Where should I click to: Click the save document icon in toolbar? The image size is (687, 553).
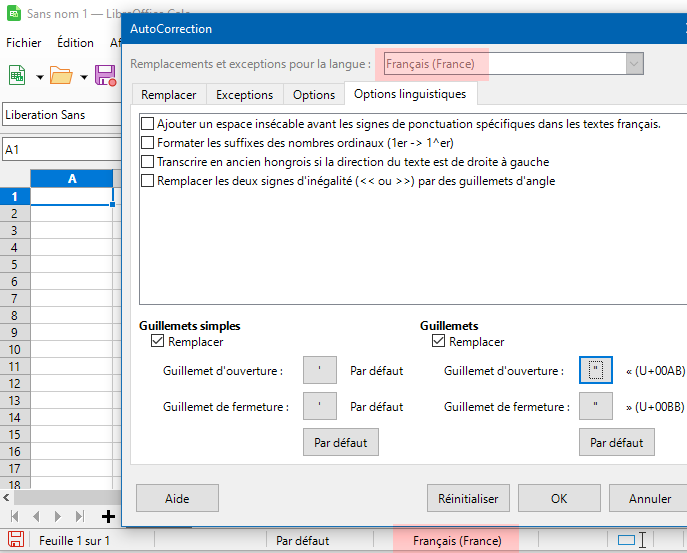(x=106, y=76)
